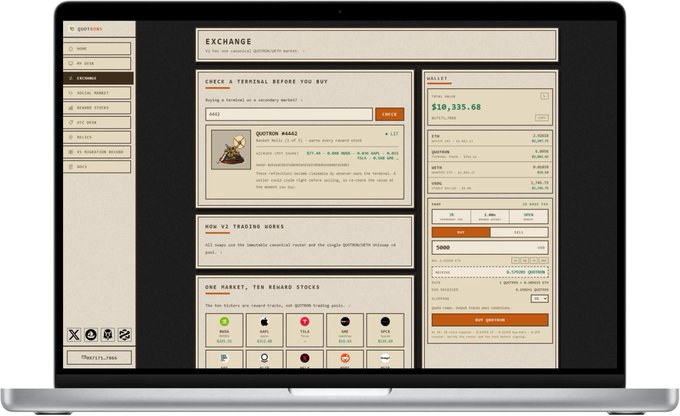Click the USDG balance row
The height and width of the screenshot is (416, 680).
tap(490, 186)
